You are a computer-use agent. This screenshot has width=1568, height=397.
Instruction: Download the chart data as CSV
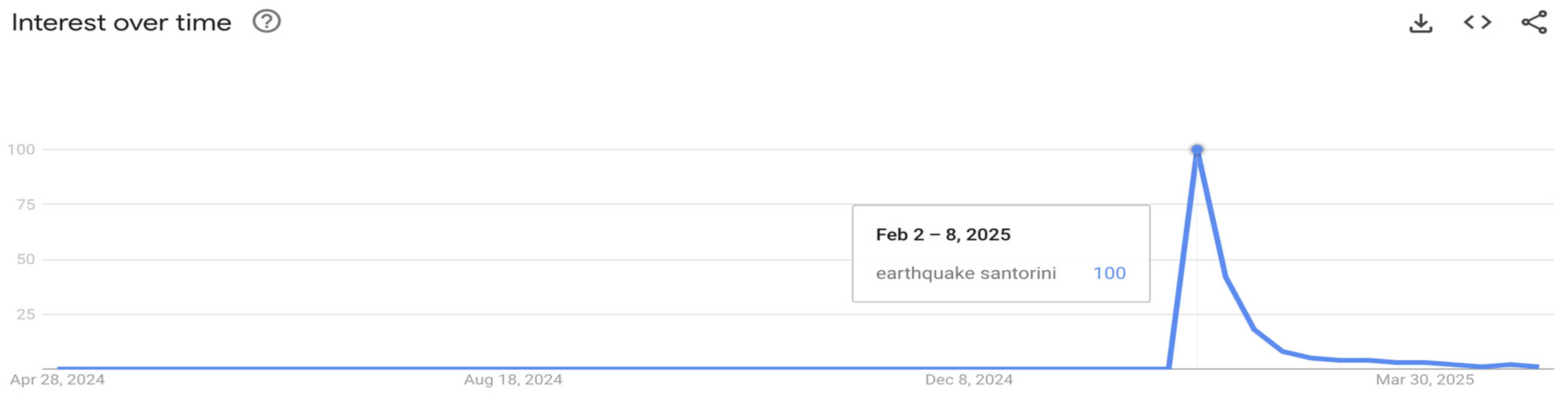point(1420,23)
